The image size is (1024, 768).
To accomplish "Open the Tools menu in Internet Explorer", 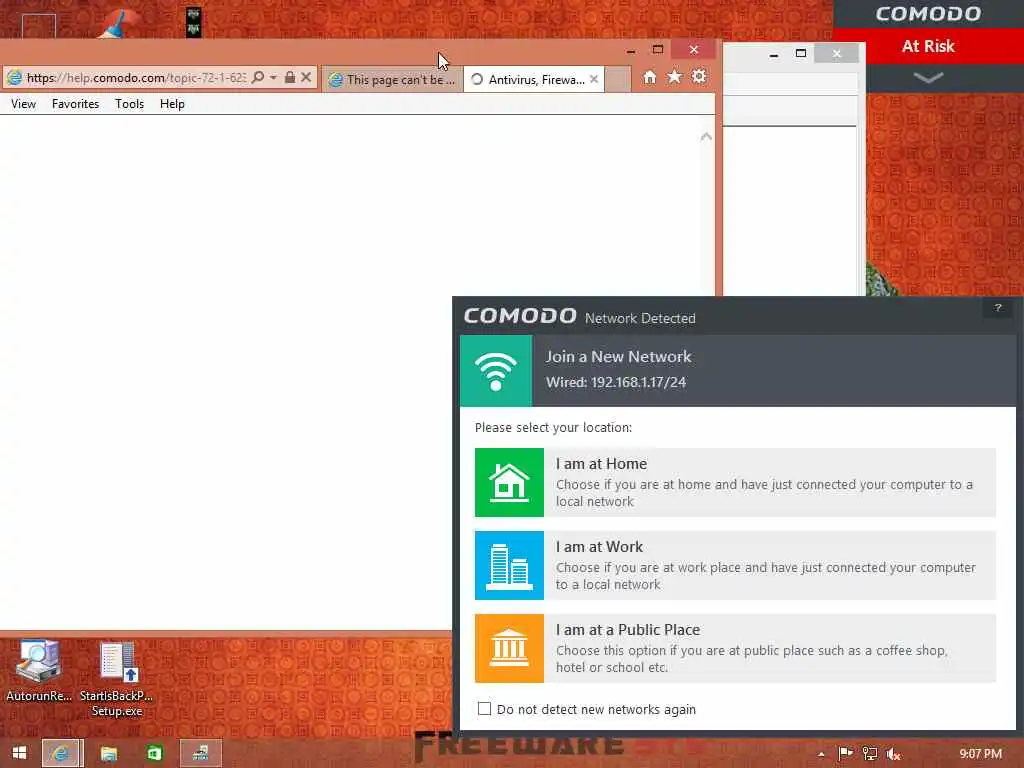I will coord(129,104).
